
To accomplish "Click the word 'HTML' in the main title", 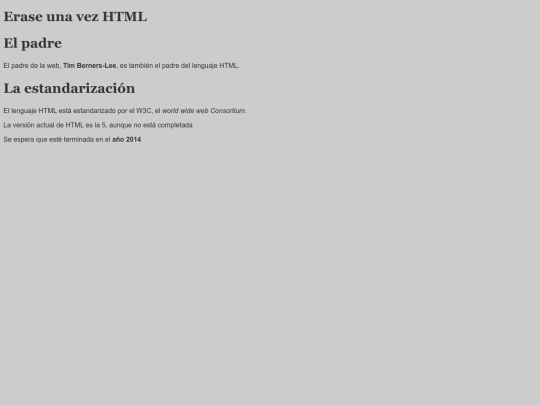I will tap(125, 17).
